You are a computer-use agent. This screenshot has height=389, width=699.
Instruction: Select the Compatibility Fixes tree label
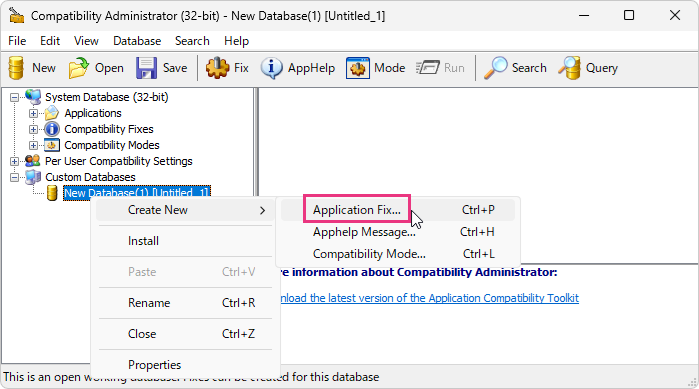(x=109, y=129)
